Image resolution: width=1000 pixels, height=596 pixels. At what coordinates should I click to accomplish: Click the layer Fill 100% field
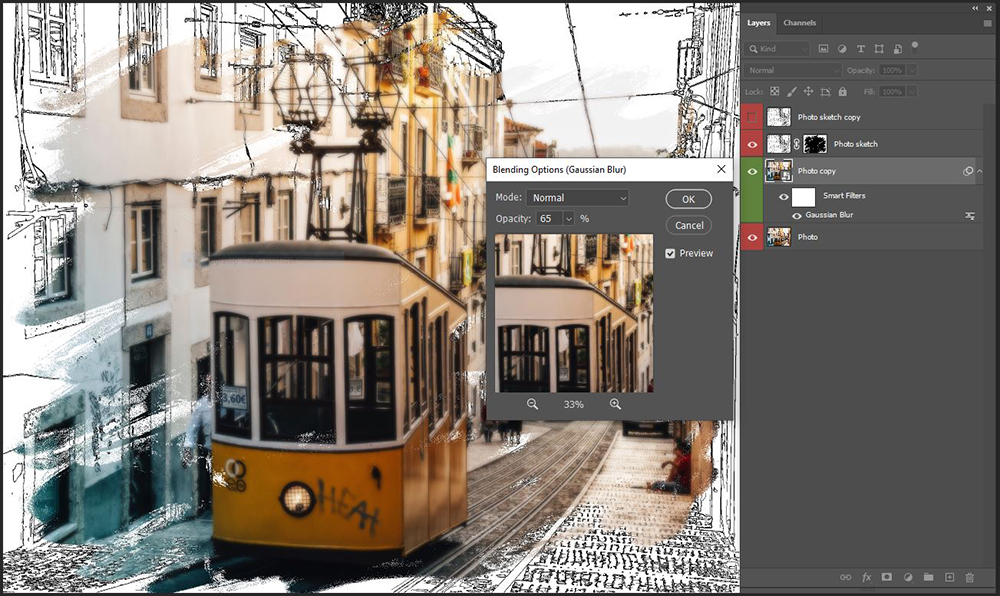coord(893,92)
